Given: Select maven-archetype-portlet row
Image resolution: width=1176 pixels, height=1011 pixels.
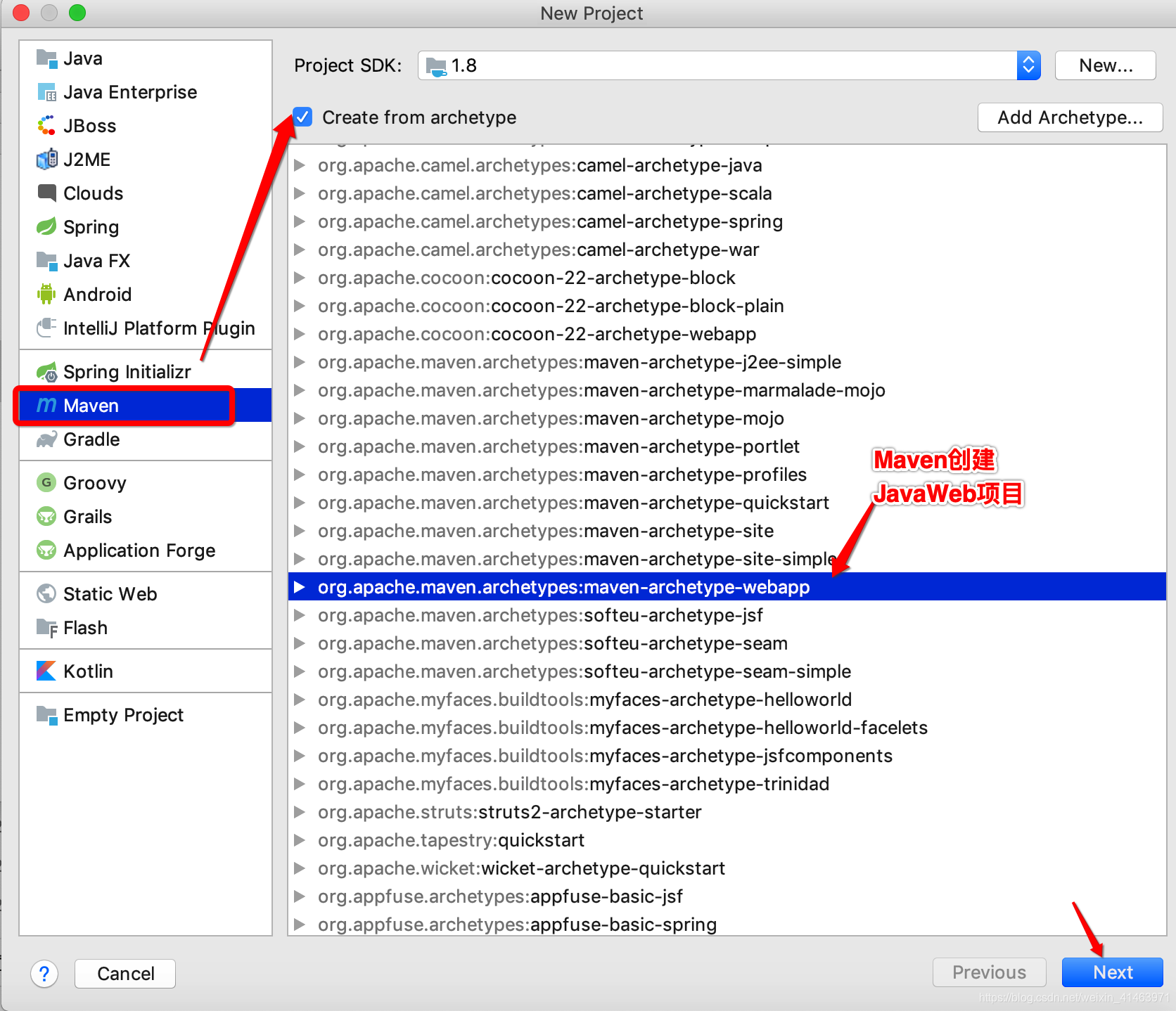Looking at the screenshot, I should [x=727, y=446].
